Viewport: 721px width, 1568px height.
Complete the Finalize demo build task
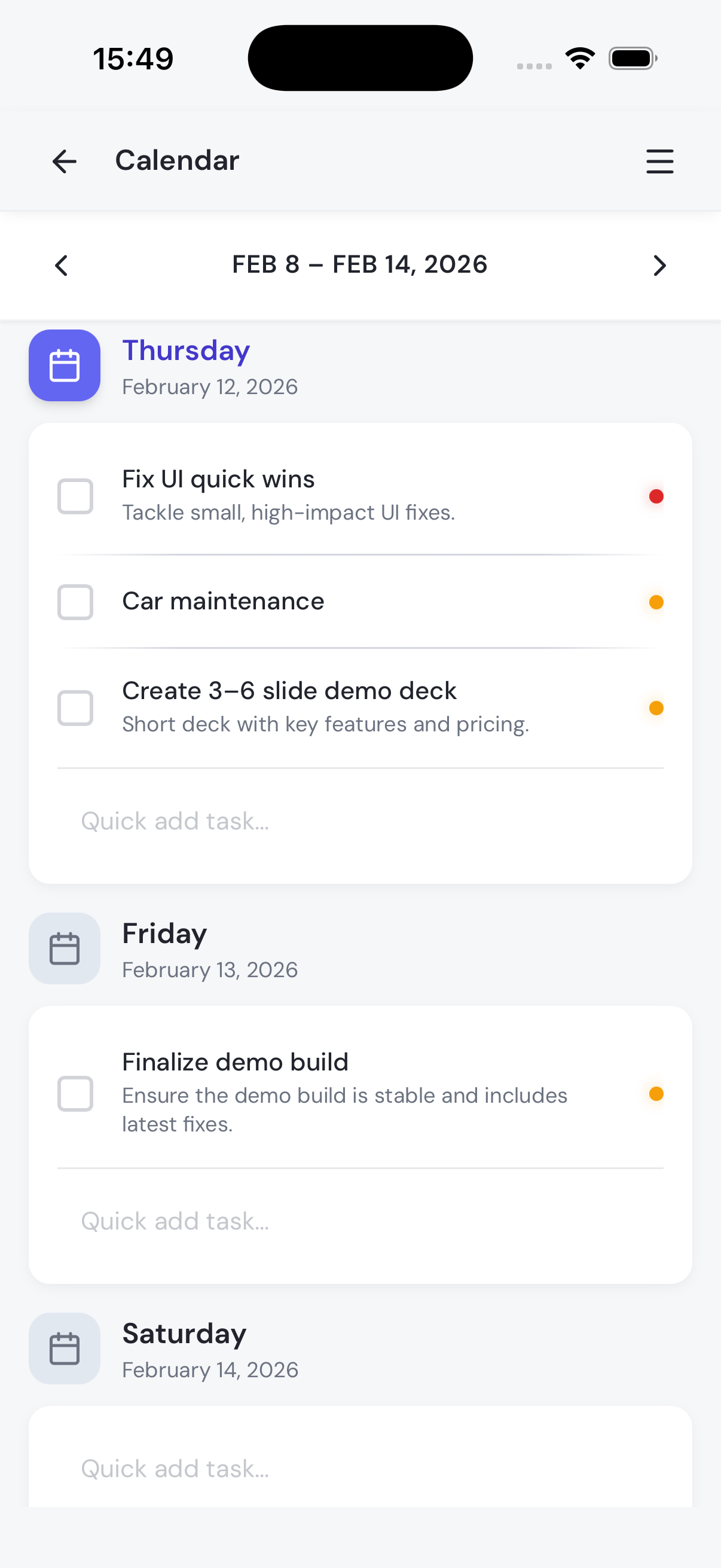pos(75,1093)
